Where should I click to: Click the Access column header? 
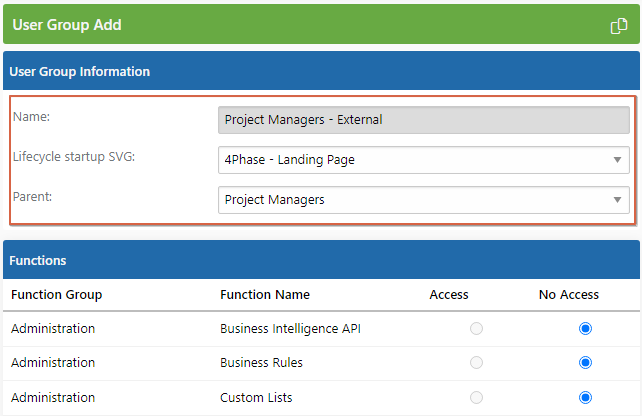[449, 295]
